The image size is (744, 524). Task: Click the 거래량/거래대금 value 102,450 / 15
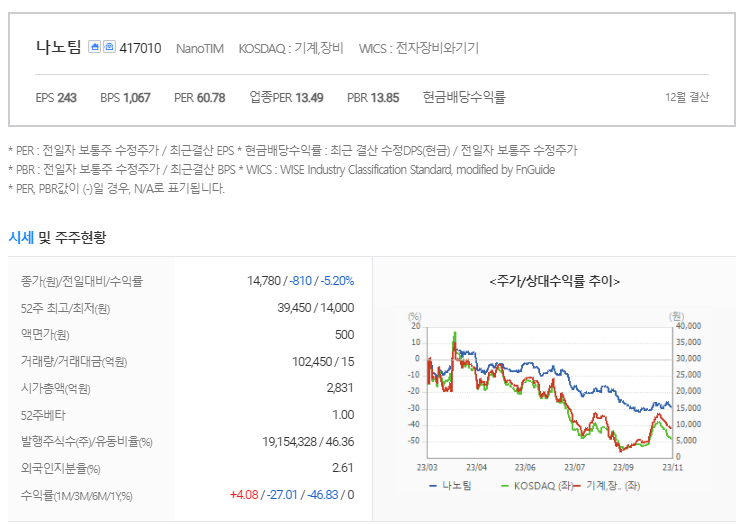coord(323,362)
